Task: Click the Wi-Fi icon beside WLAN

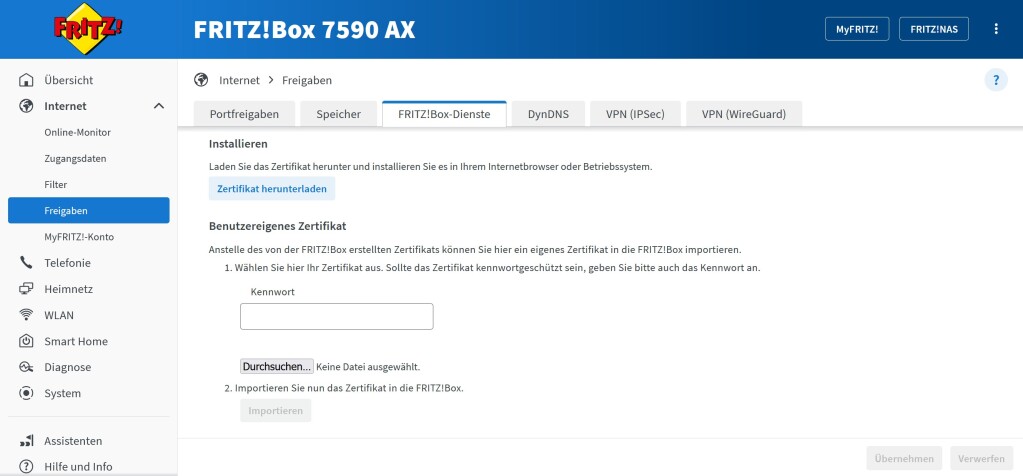Action: pyautogui.click(x=26, y=315)
